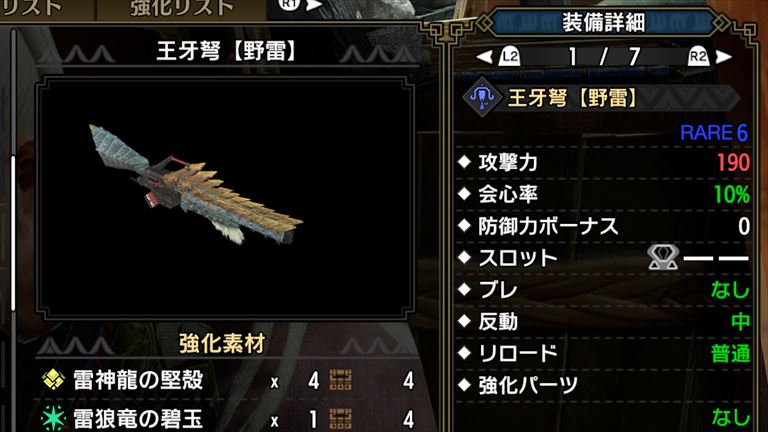Click the R2 next page button icon
The image size is (768, 432).
698,57
